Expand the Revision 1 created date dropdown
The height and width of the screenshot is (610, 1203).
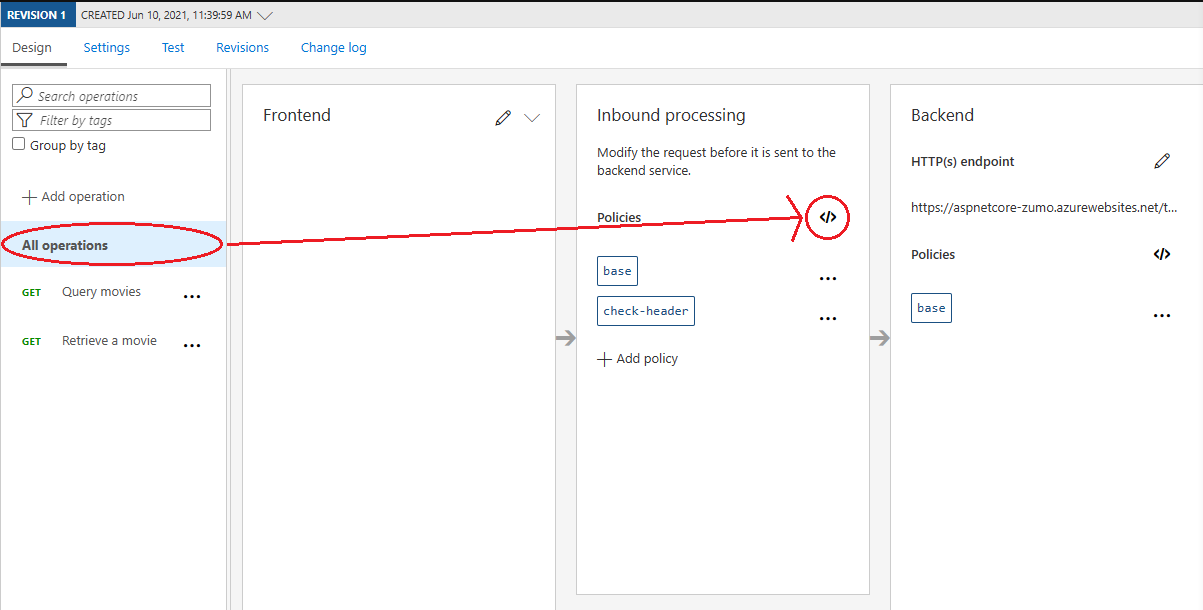264,15
